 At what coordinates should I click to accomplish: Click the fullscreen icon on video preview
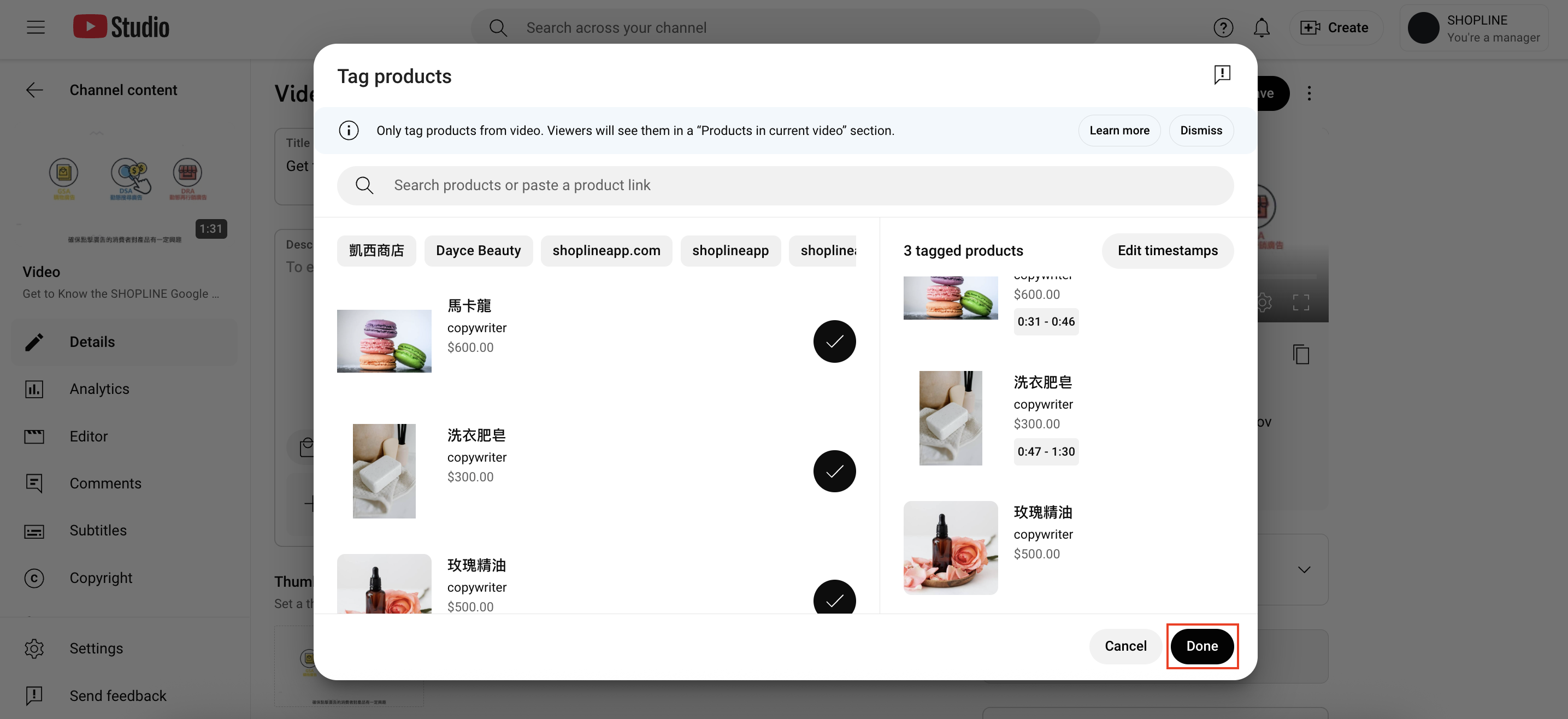(1301, 302)
